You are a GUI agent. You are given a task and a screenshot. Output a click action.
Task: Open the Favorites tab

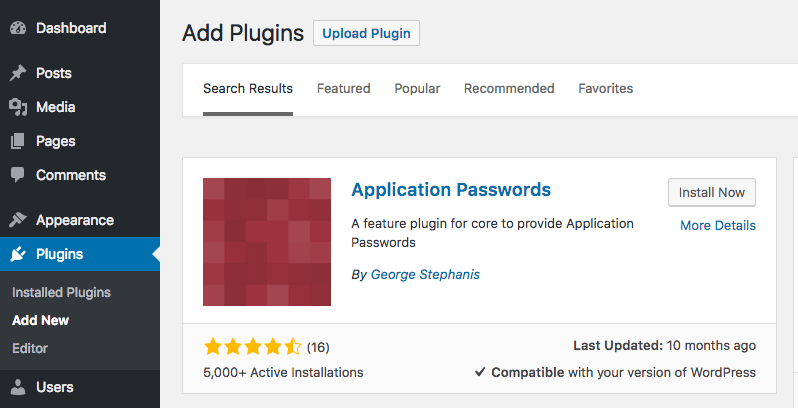coord(606,89)
